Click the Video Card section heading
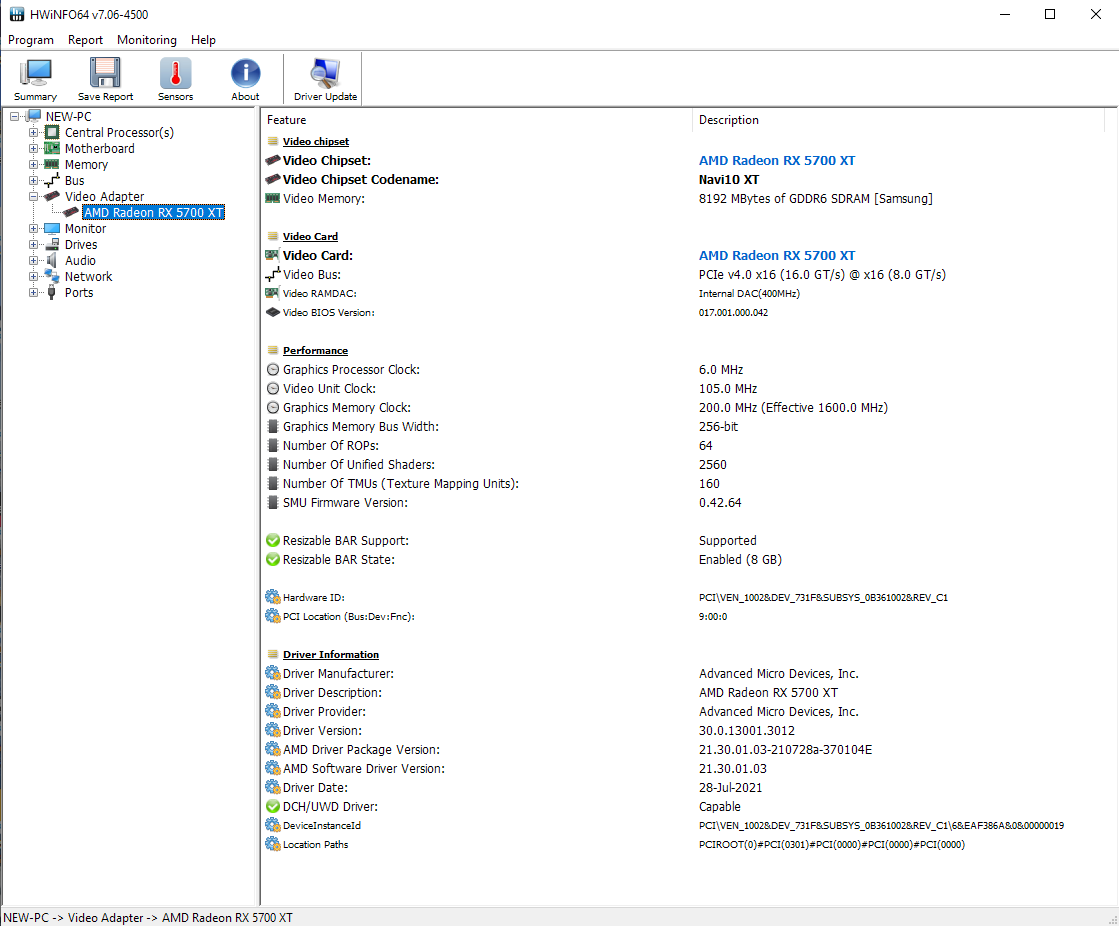 (310, 236)
